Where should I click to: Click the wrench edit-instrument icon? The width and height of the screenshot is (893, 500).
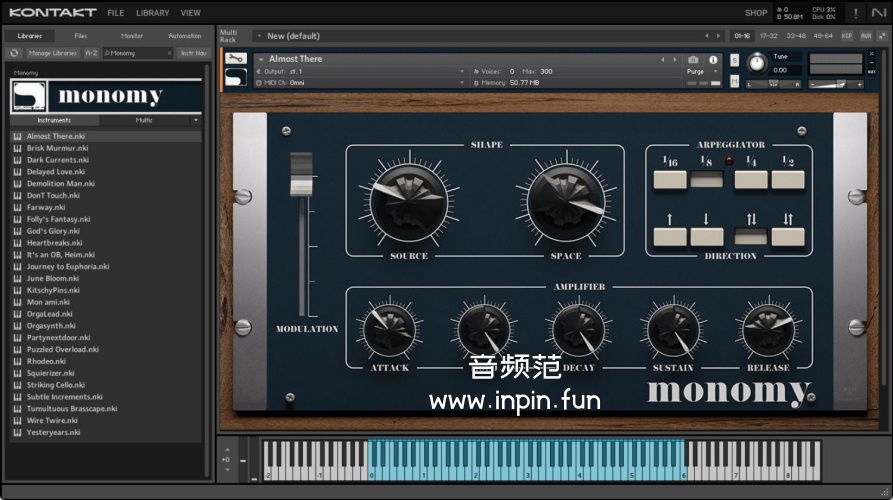pos(235,60)
